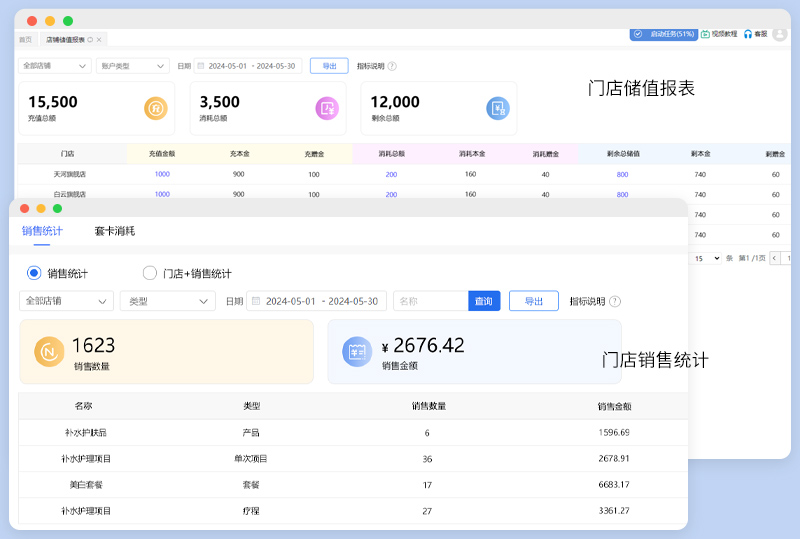
Task: Click the orange 销售数量 icon
Action: point(50,351)
